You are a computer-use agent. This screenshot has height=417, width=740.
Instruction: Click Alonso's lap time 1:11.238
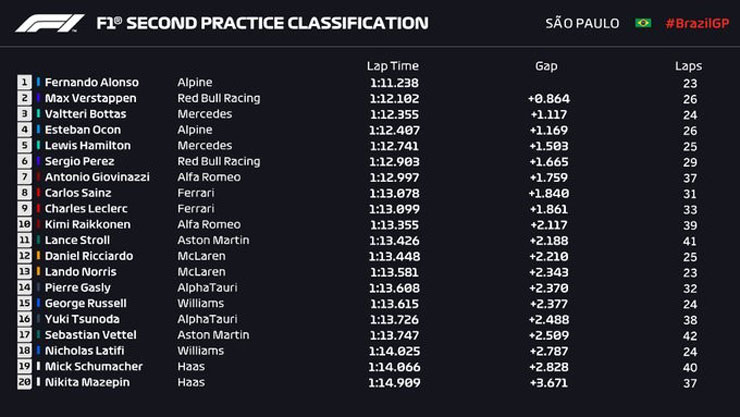coord(392,83)
